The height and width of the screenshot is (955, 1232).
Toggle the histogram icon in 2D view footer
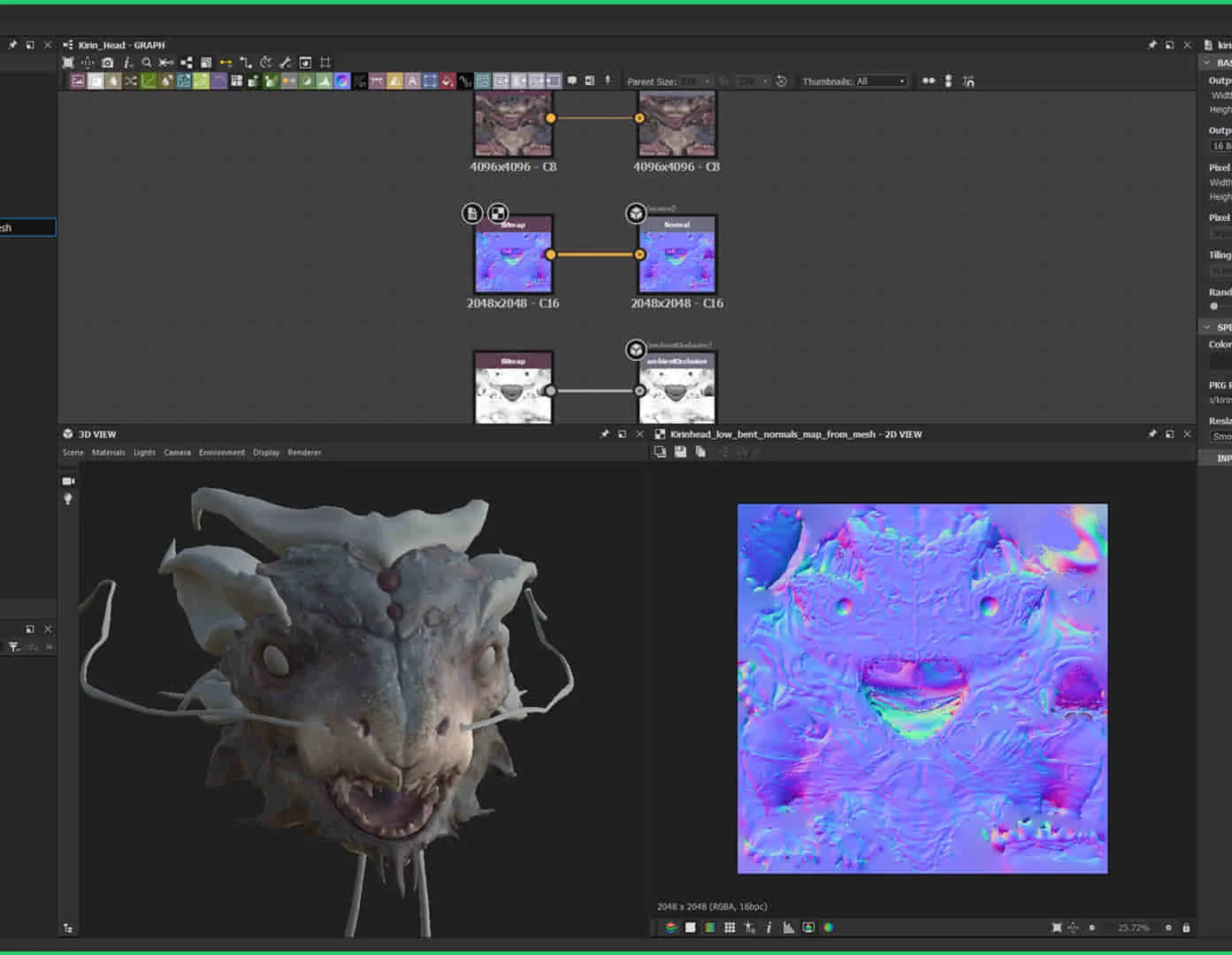pos(788,928)
